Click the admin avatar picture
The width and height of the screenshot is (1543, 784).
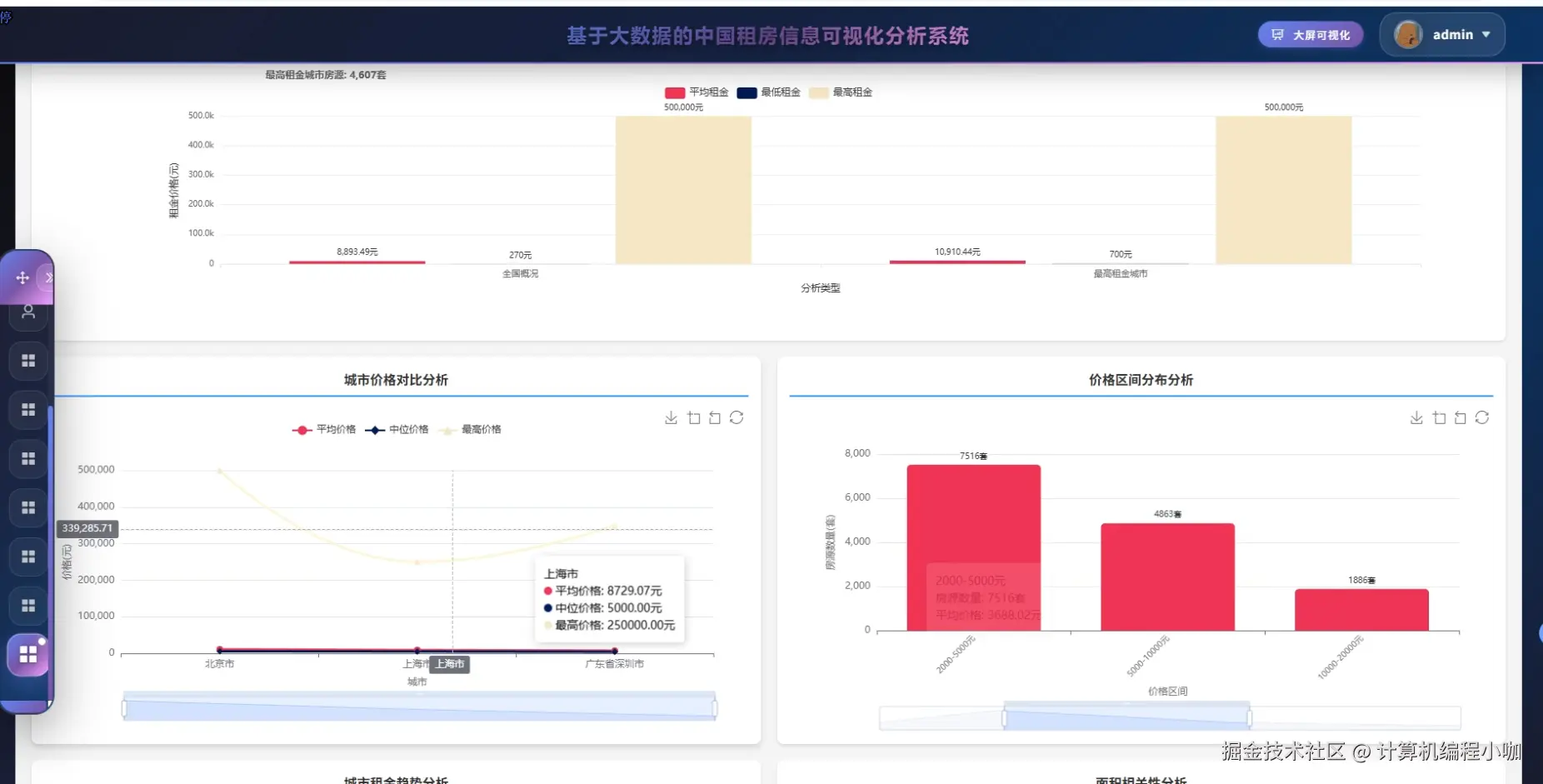1408,34
